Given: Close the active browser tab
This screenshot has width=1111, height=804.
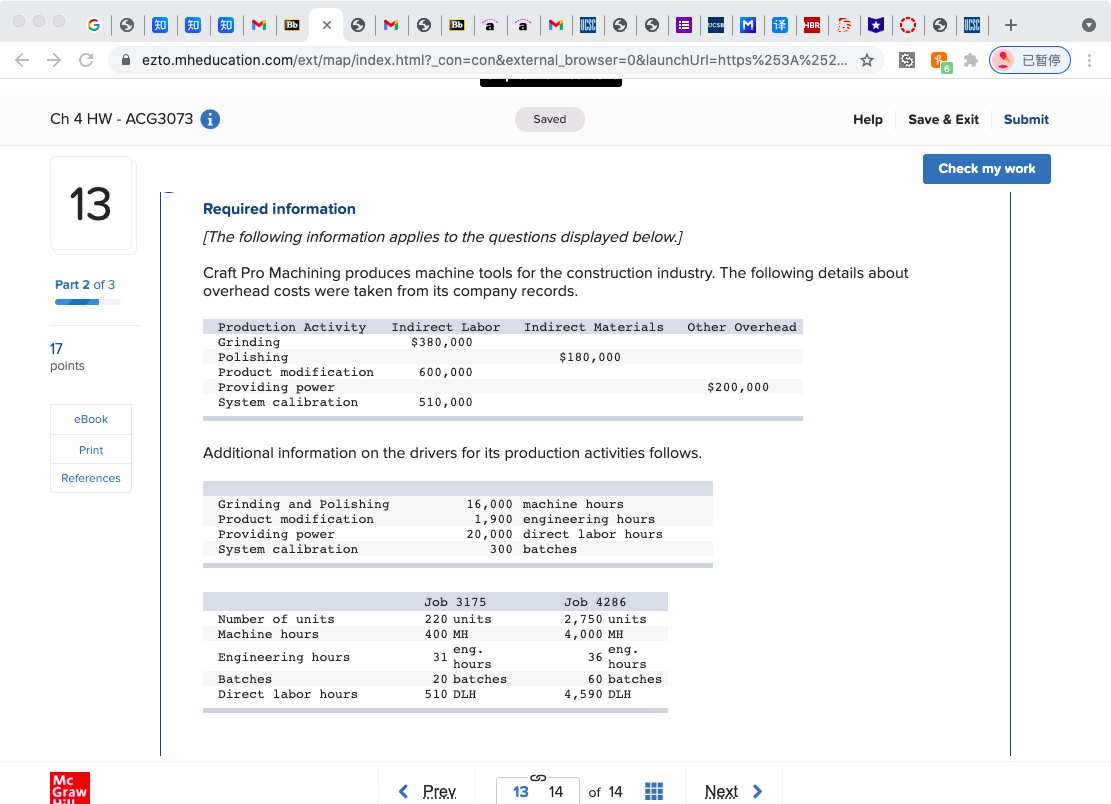Looking at the screenshot, I should (327, 25).
